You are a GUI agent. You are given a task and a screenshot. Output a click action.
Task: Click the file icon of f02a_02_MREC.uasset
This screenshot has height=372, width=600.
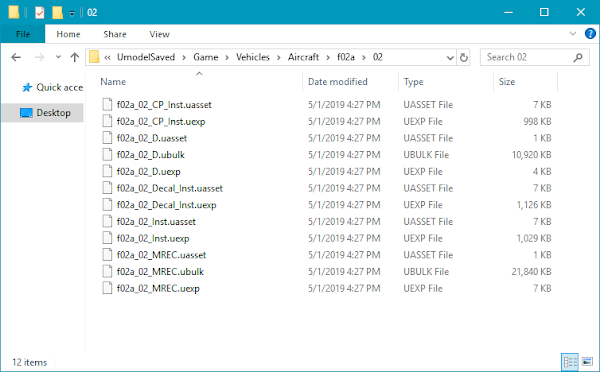click(107, 255)
